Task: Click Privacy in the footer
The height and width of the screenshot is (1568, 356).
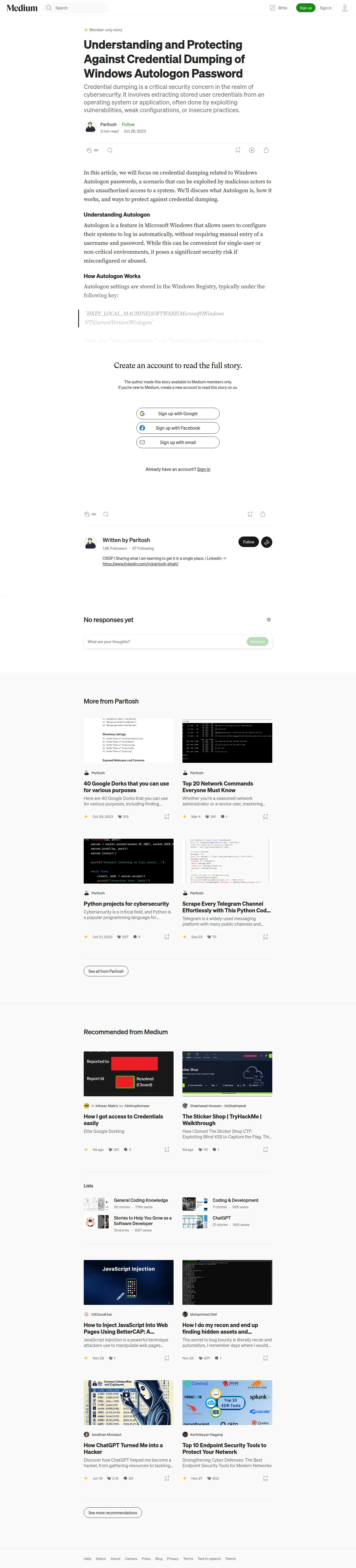Action: [172, 1559]
